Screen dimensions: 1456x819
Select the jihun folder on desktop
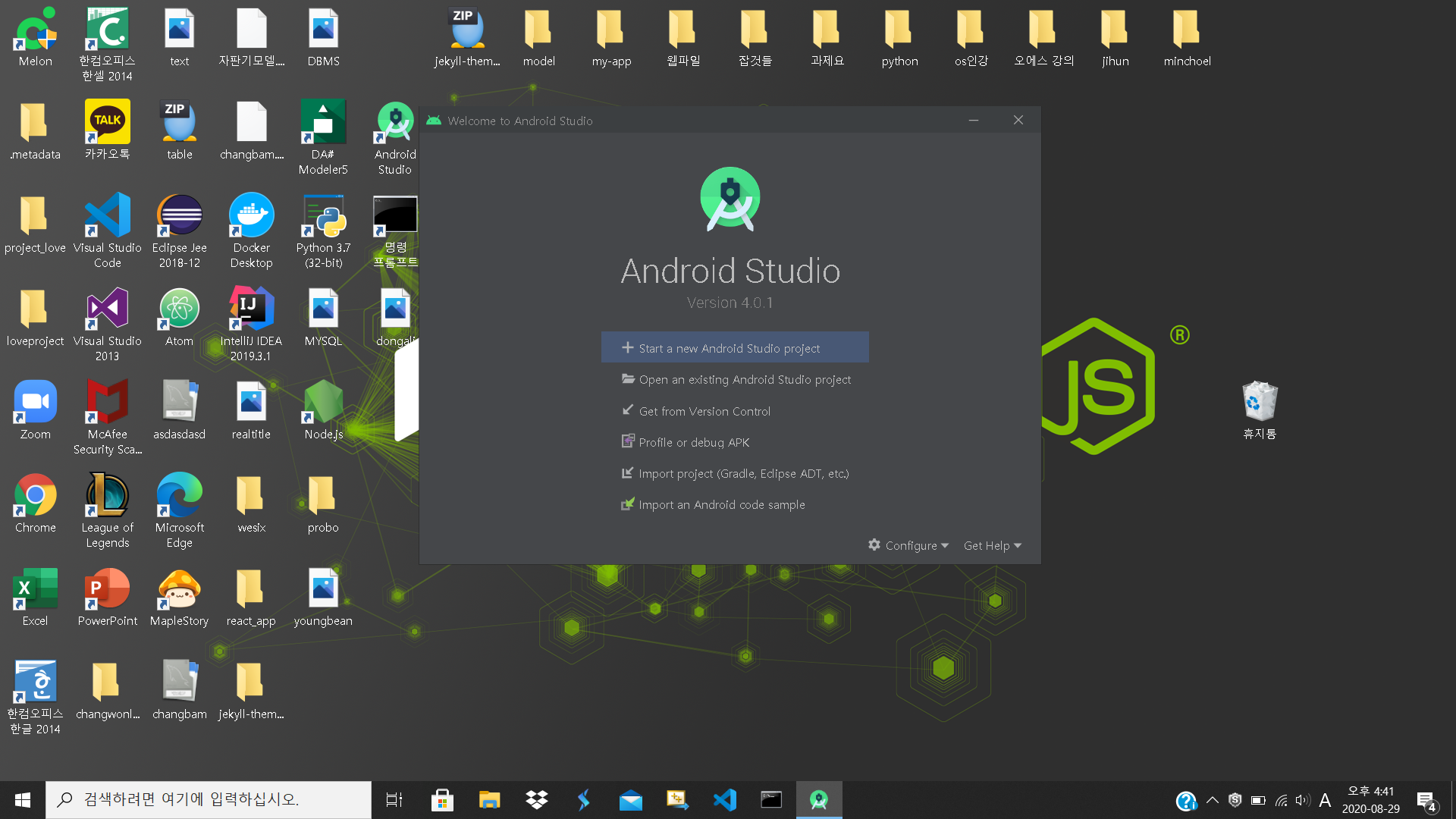click(1116, 36)
